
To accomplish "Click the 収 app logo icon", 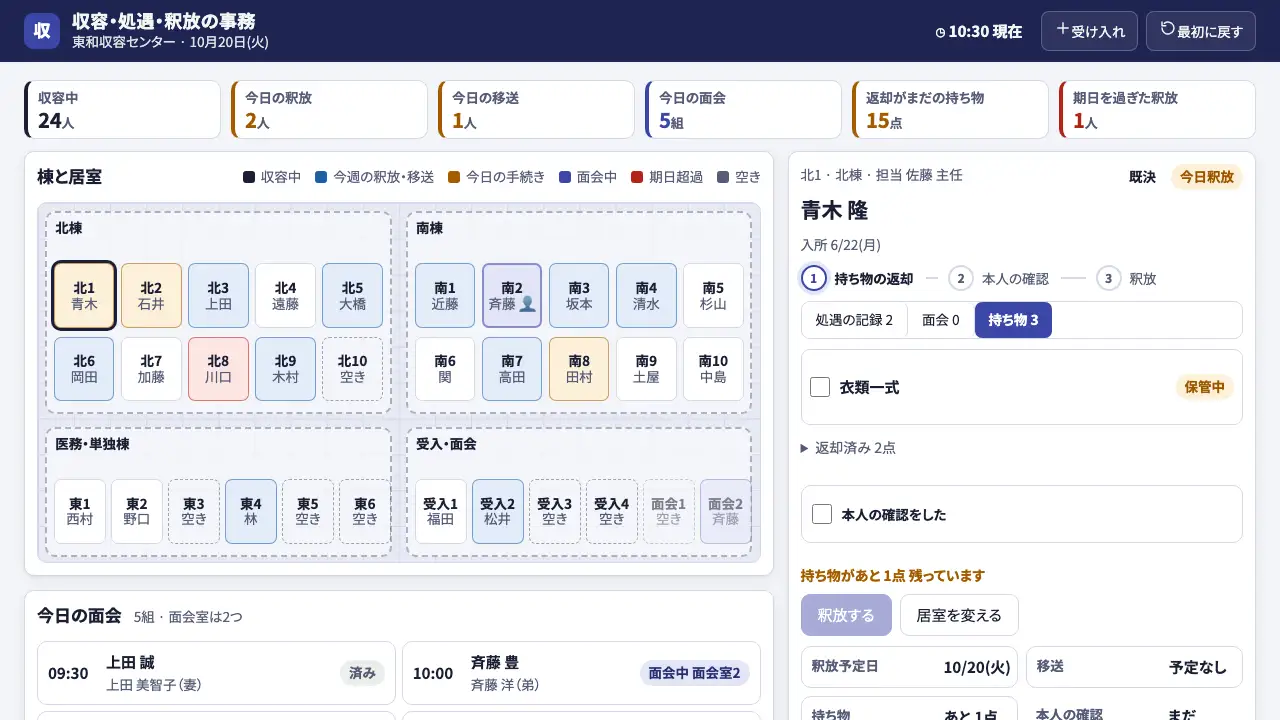I will 42,31.
